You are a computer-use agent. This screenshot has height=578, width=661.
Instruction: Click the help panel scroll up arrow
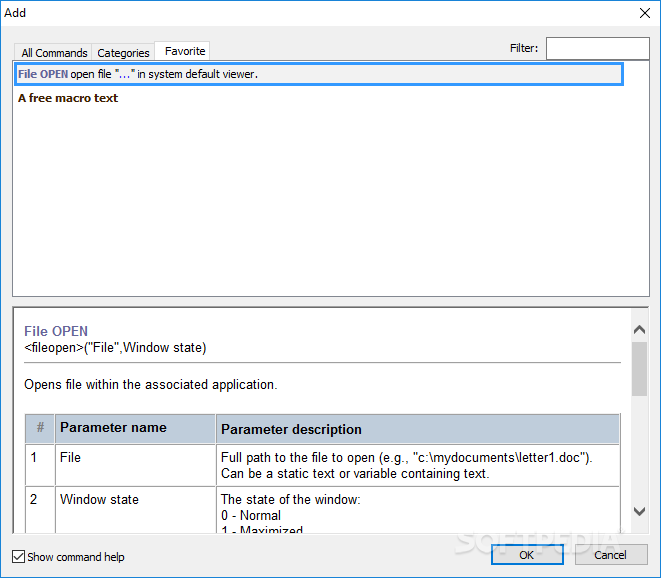click(640, 329)
